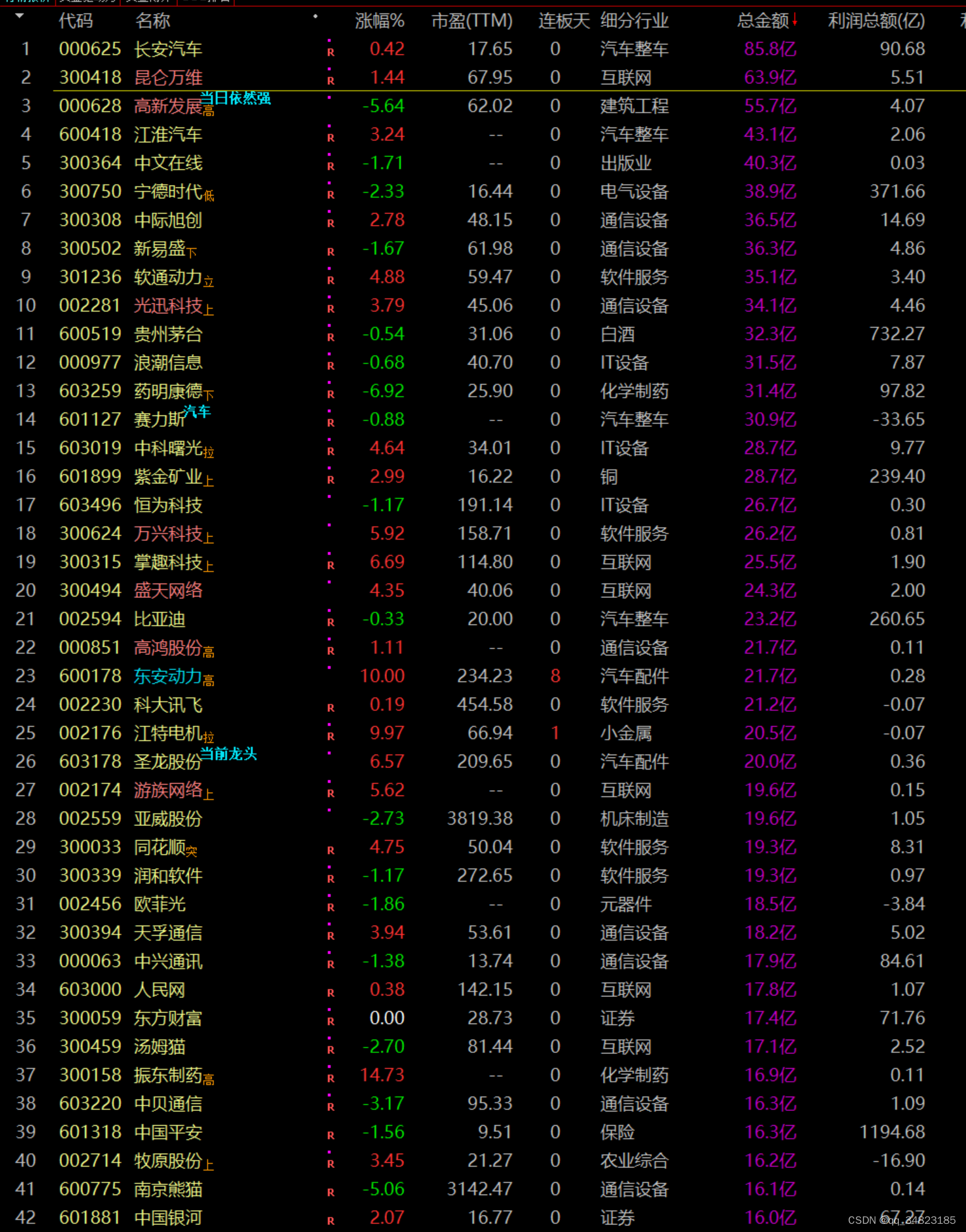Viewport: 966px width, 1232px height.
Task: Sort by the 连板天 column header
Action: coord(564,21)
